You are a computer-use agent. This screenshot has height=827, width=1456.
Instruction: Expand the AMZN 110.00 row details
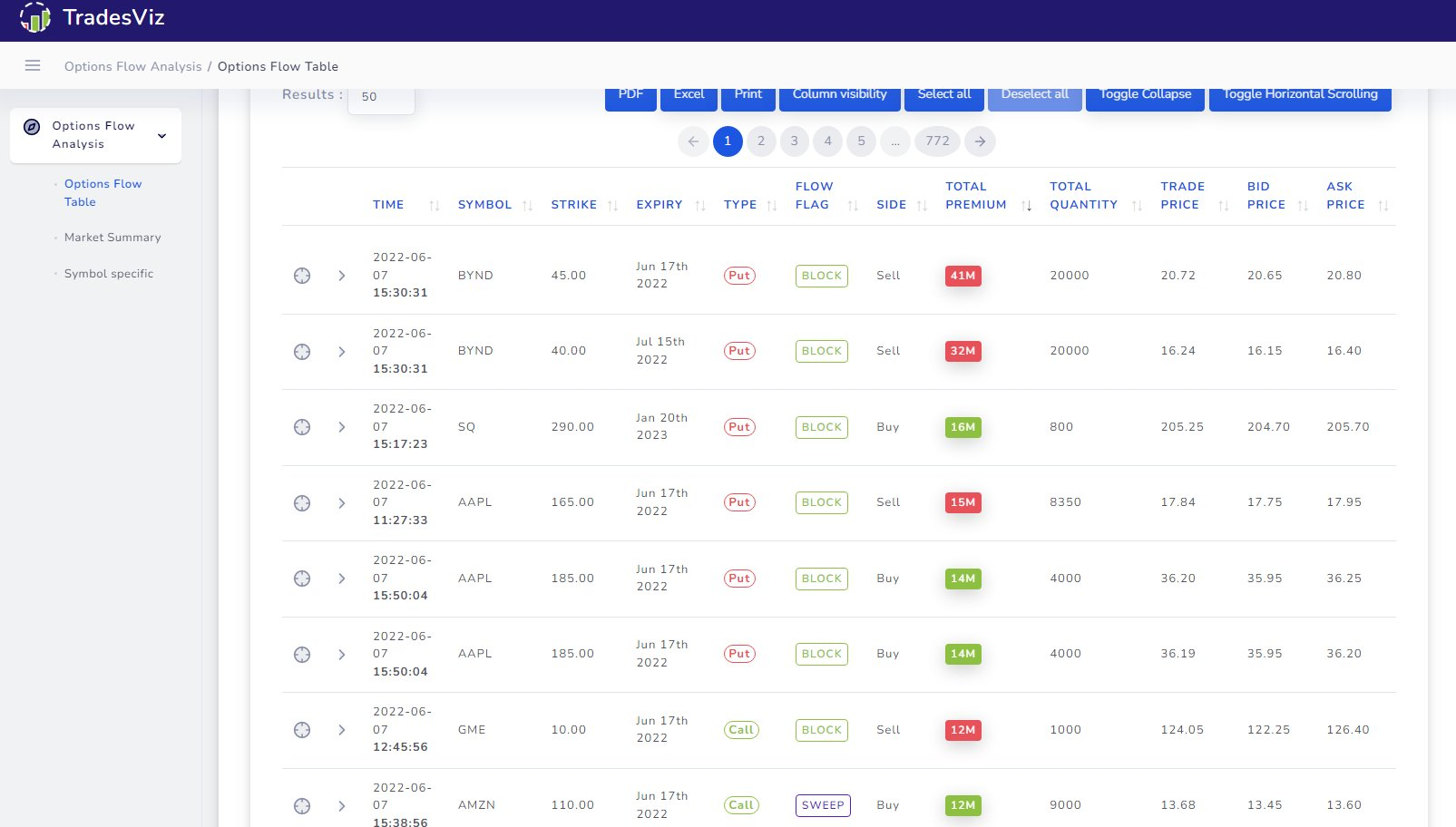(342, 806)
